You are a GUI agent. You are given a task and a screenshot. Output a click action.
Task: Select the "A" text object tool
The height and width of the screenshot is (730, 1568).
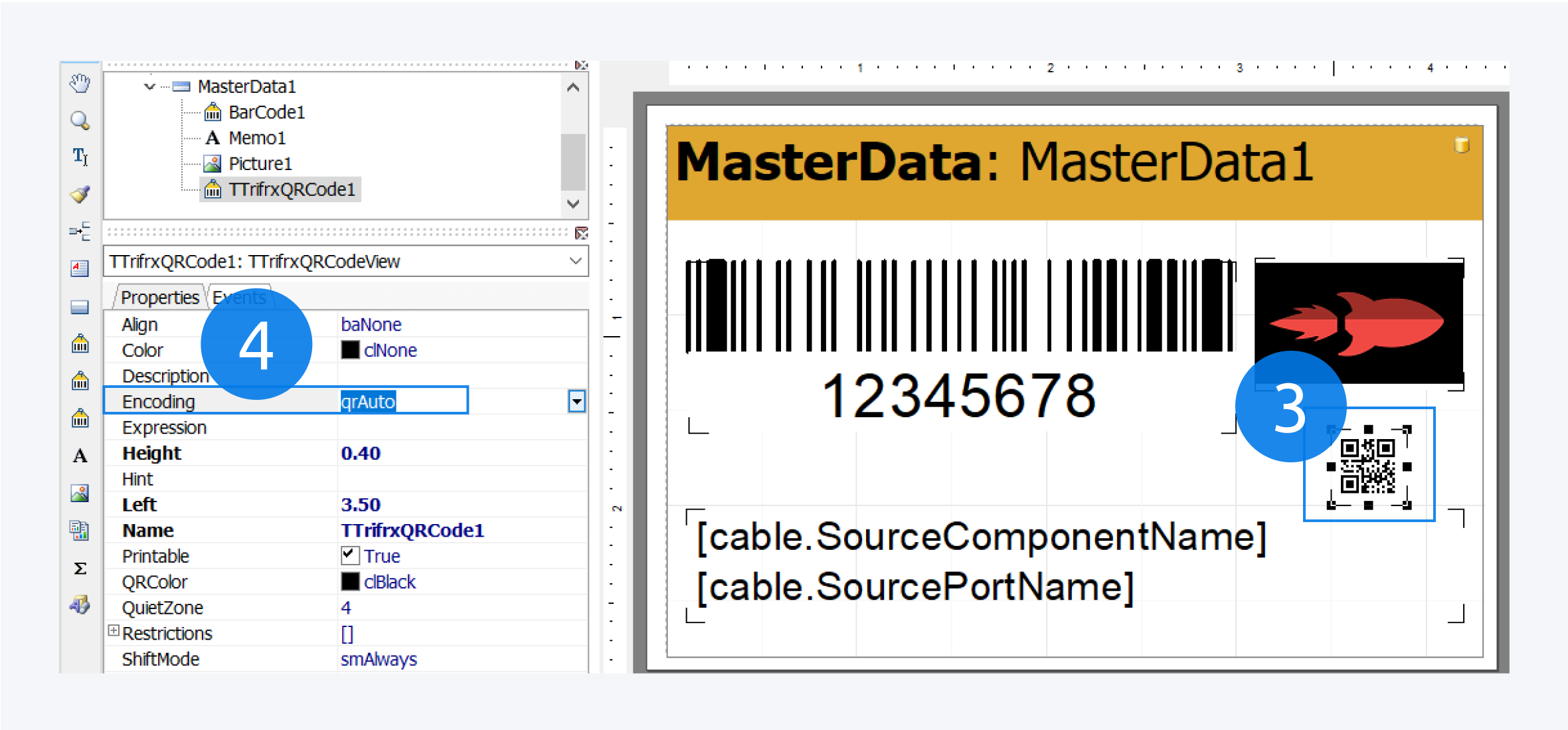coord(80,456)
